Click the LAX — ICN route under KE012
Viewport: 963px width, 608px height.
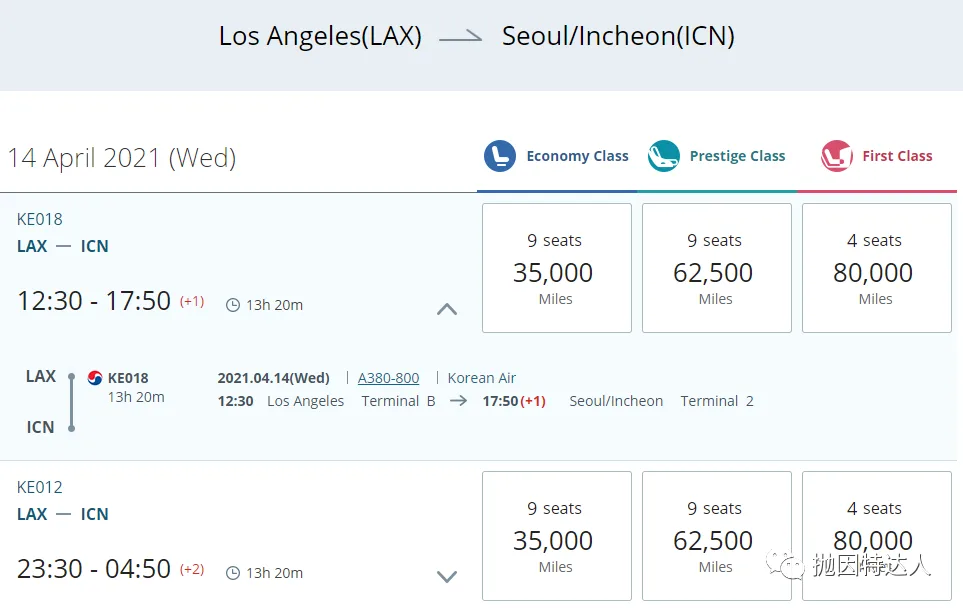tap(63, 514)
